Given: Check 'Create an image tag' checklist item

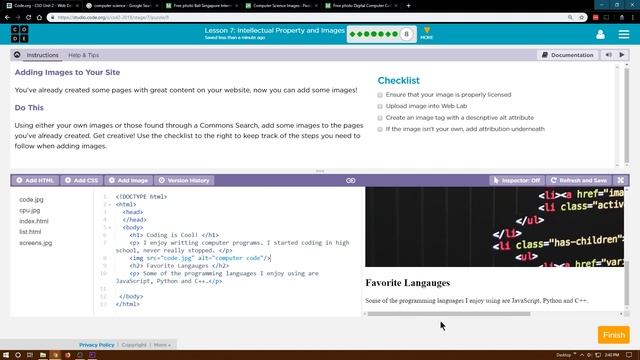Looking at the screenshot, I should click(x=380, y=118).
